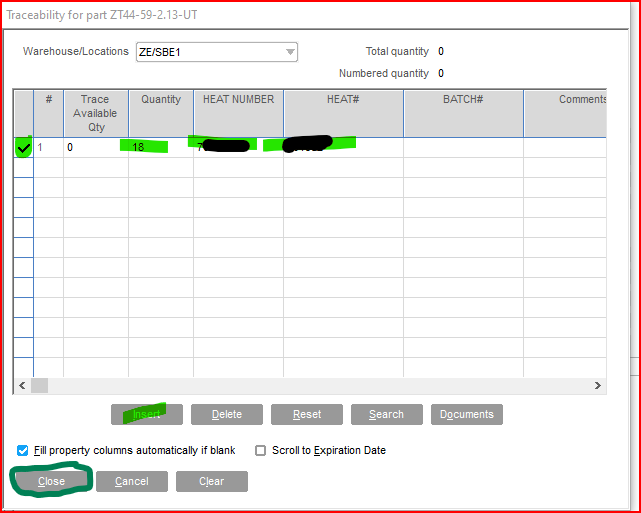Close the traceability dialog

(x=52, y=481)
